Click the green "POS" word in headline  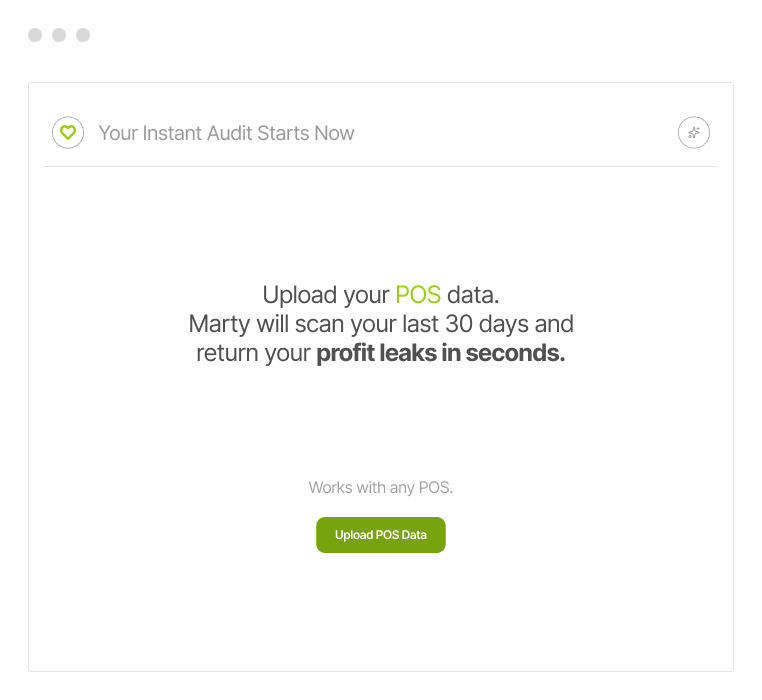click(418, 295)
